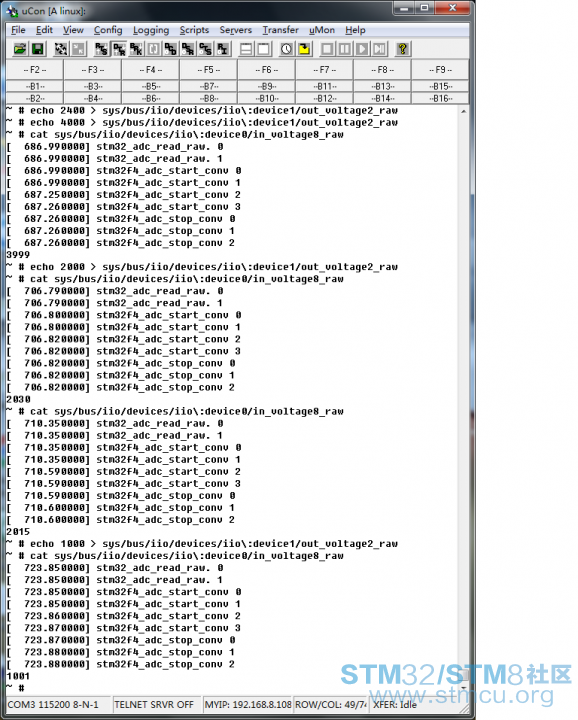
Task: Click the clock timestamp icon
Action: coord(286,49)
